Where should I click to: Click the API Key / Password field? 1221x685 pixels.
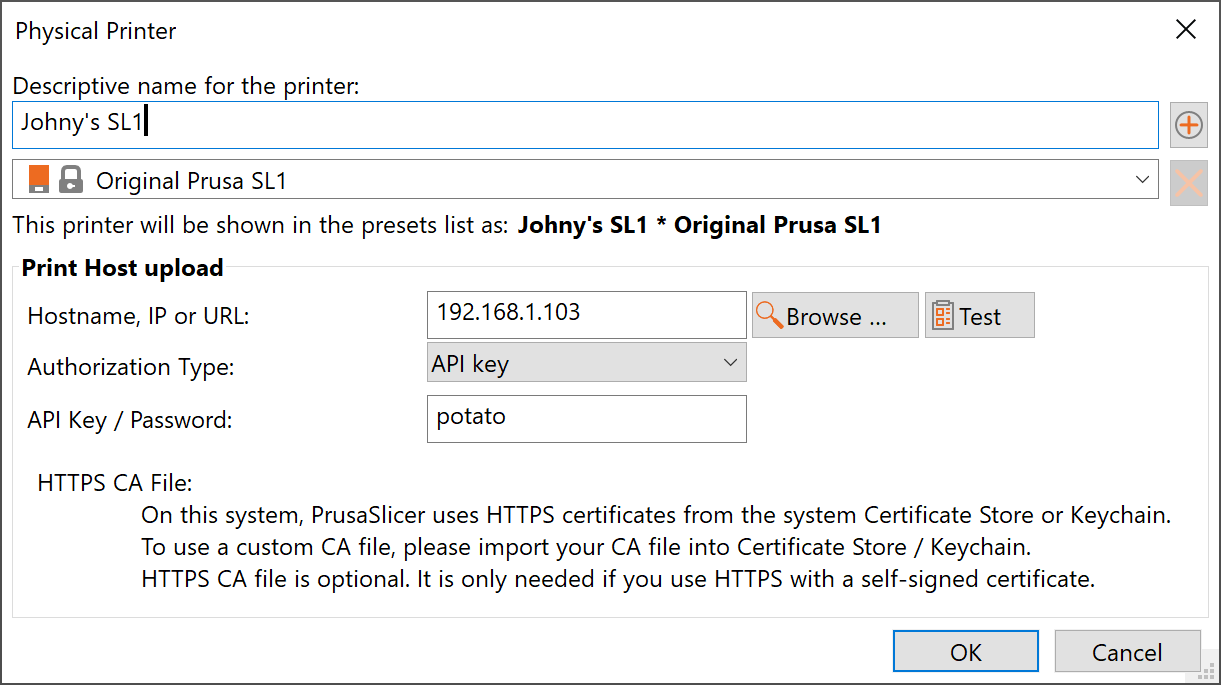tap(586, 419)
